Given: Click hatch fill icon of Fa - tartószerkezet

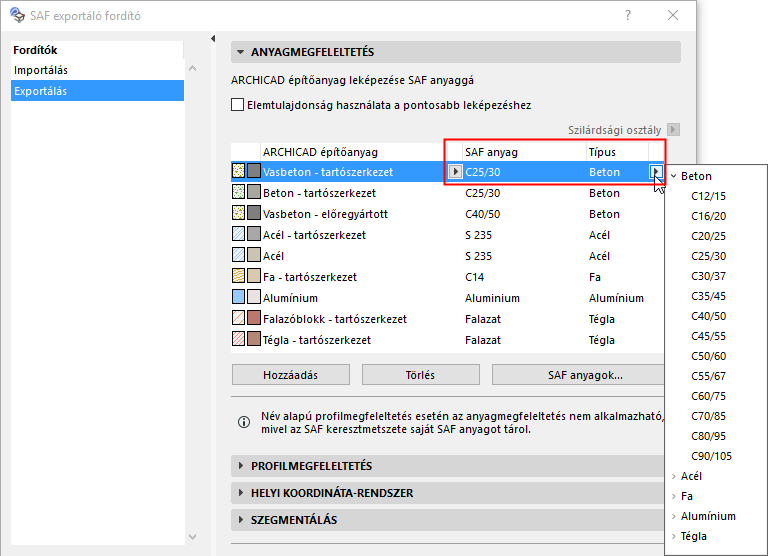Looking at the screenshot, I should [239, 276].
